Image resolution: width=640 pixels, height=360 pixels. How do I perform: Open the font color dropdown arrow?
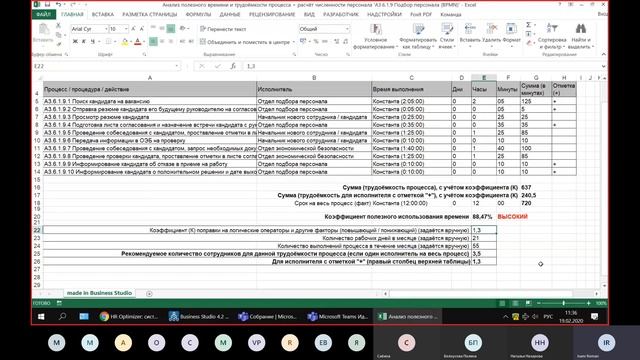point(144,42)
